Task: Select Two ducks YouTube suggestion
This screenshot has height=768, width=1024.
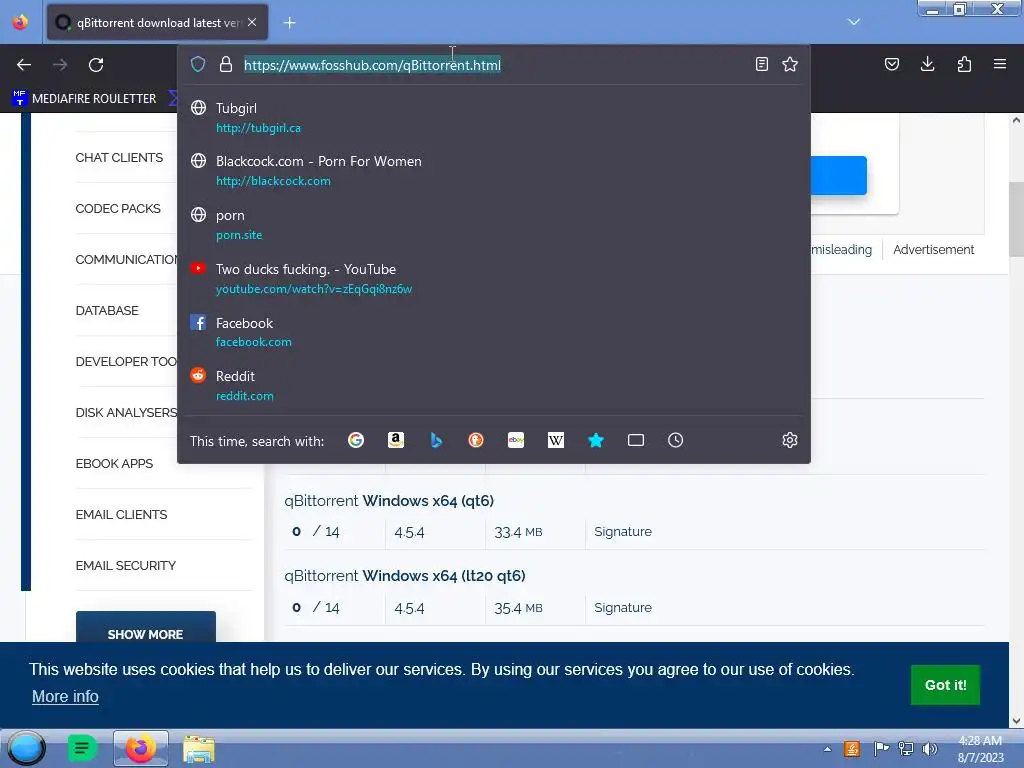Action: click(494, 279)
